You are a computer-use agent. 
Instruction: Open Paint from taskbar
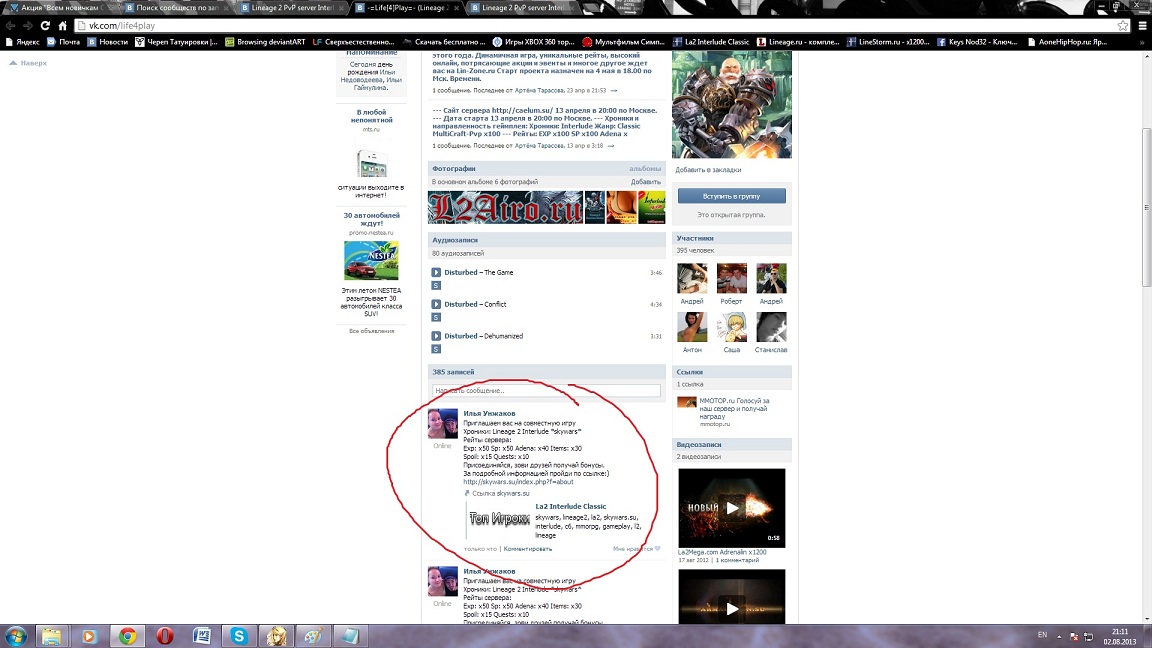point(313,636)
